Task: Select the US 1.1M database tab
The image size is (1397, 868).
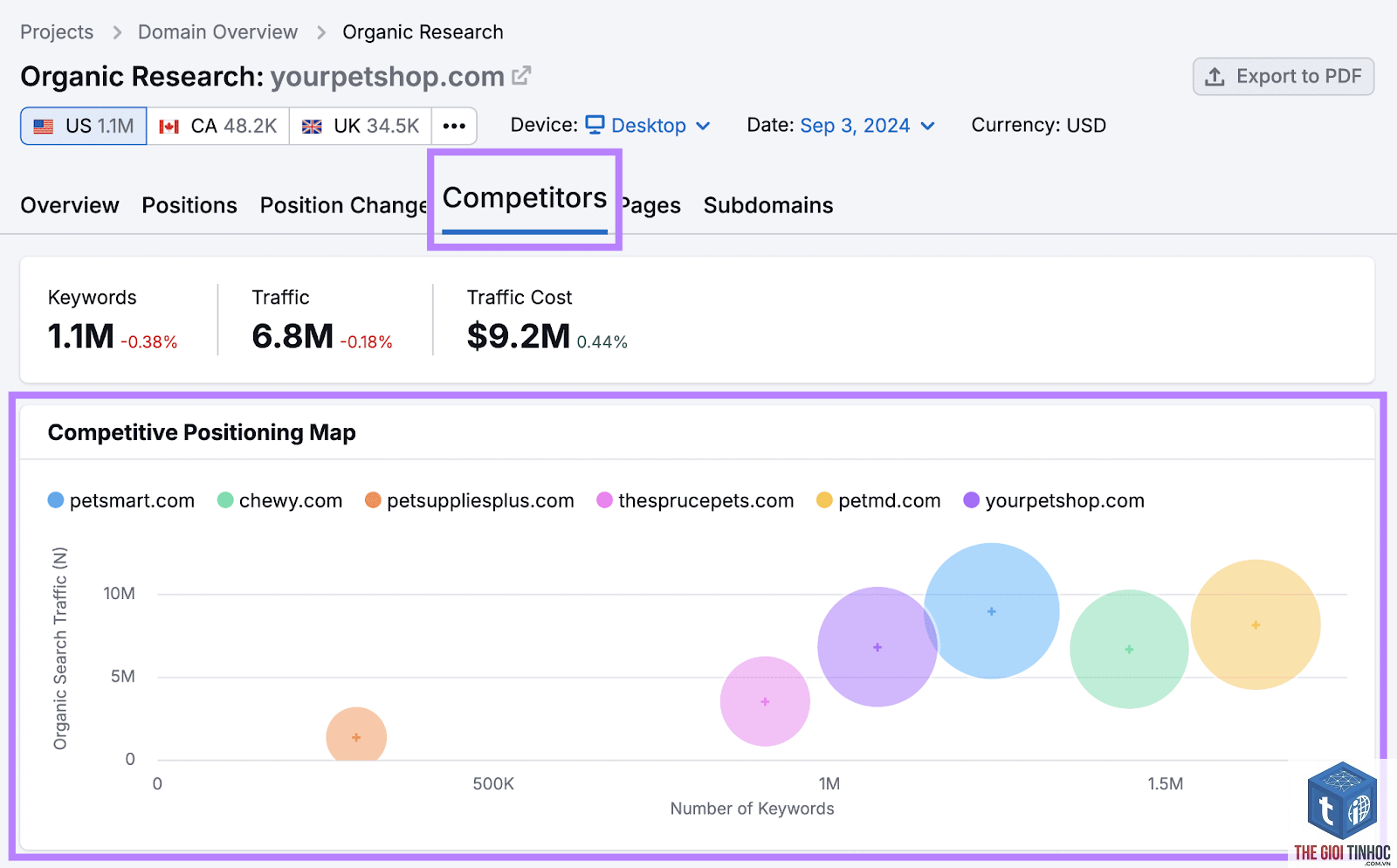Action: (x=84, y=126)
